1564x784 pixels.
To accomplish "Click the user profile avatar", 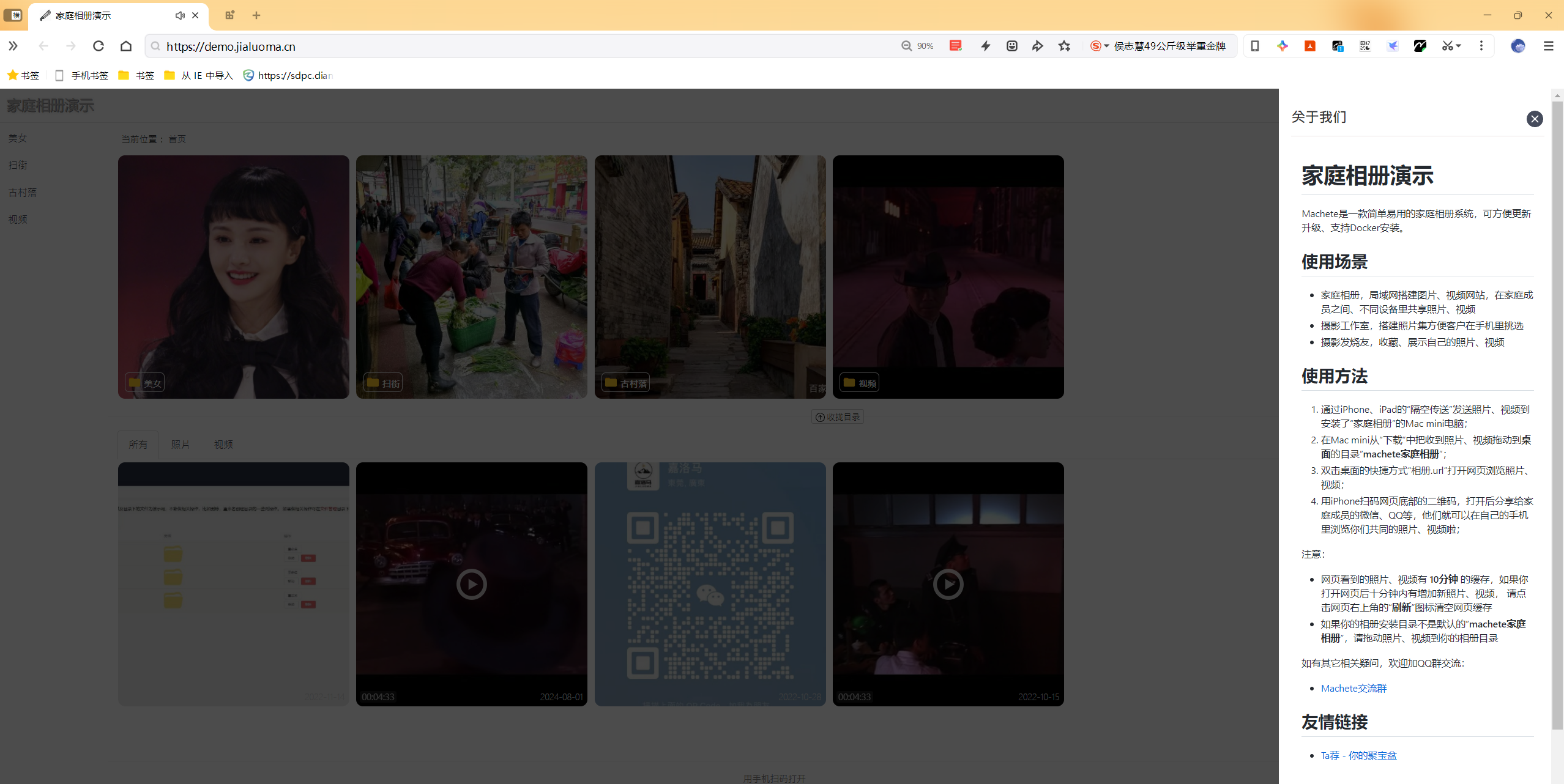I will (x=1517, y=46).
